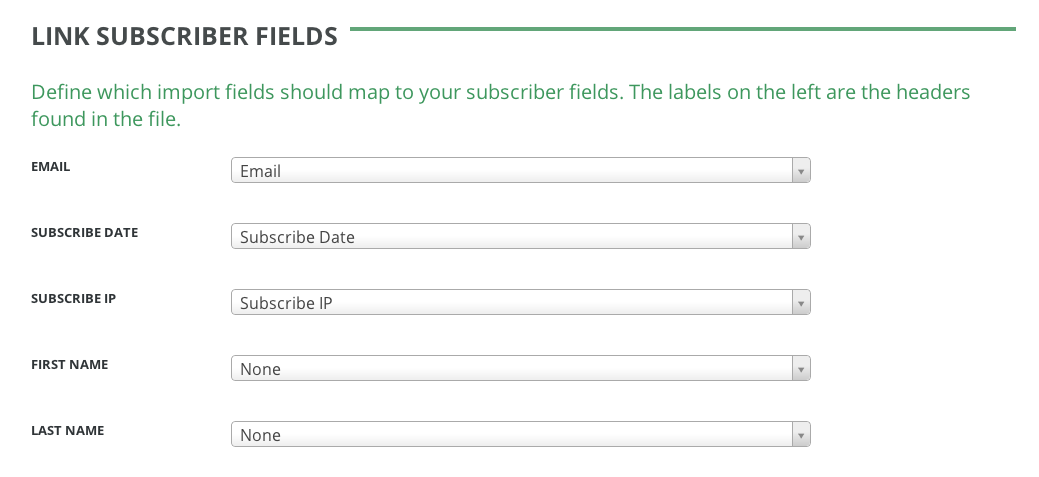The width and height of the screenshot is (1039, 477).
Task: Click the green import fields description text
Action: tap(500, 93)
